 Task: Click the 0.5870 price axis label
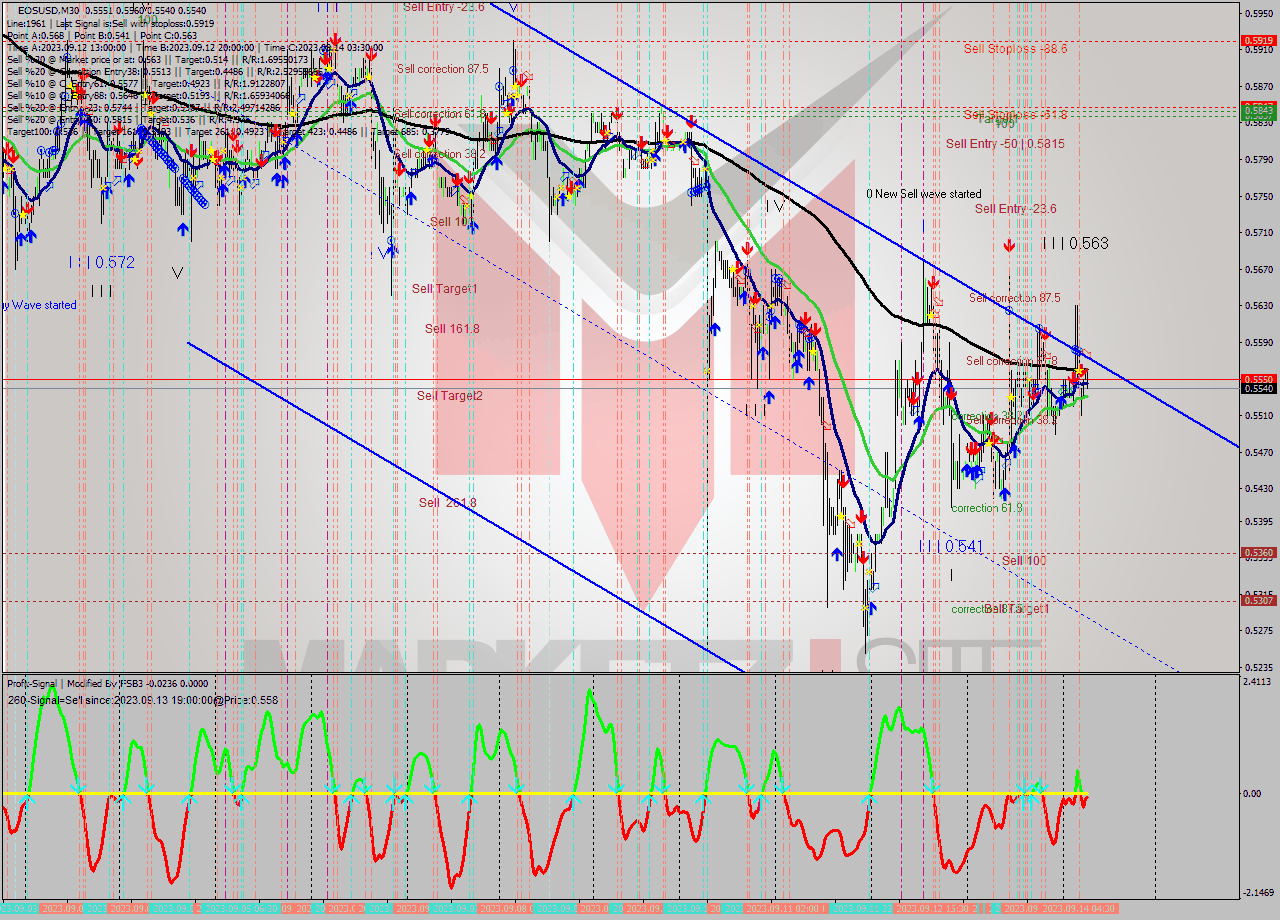[1258, 86]
